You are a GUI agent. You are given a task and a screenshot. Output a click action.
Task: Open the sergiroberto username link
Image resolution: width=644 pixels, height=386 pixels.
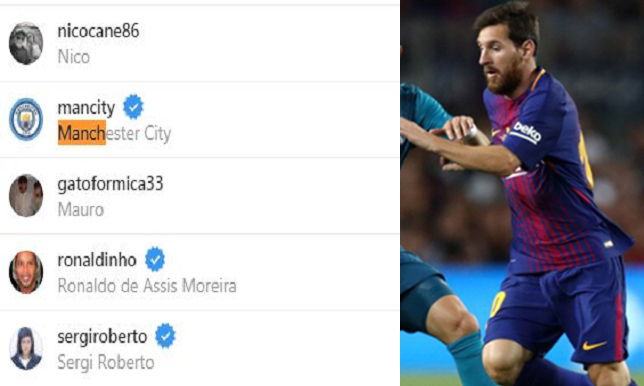click(102, 337)
